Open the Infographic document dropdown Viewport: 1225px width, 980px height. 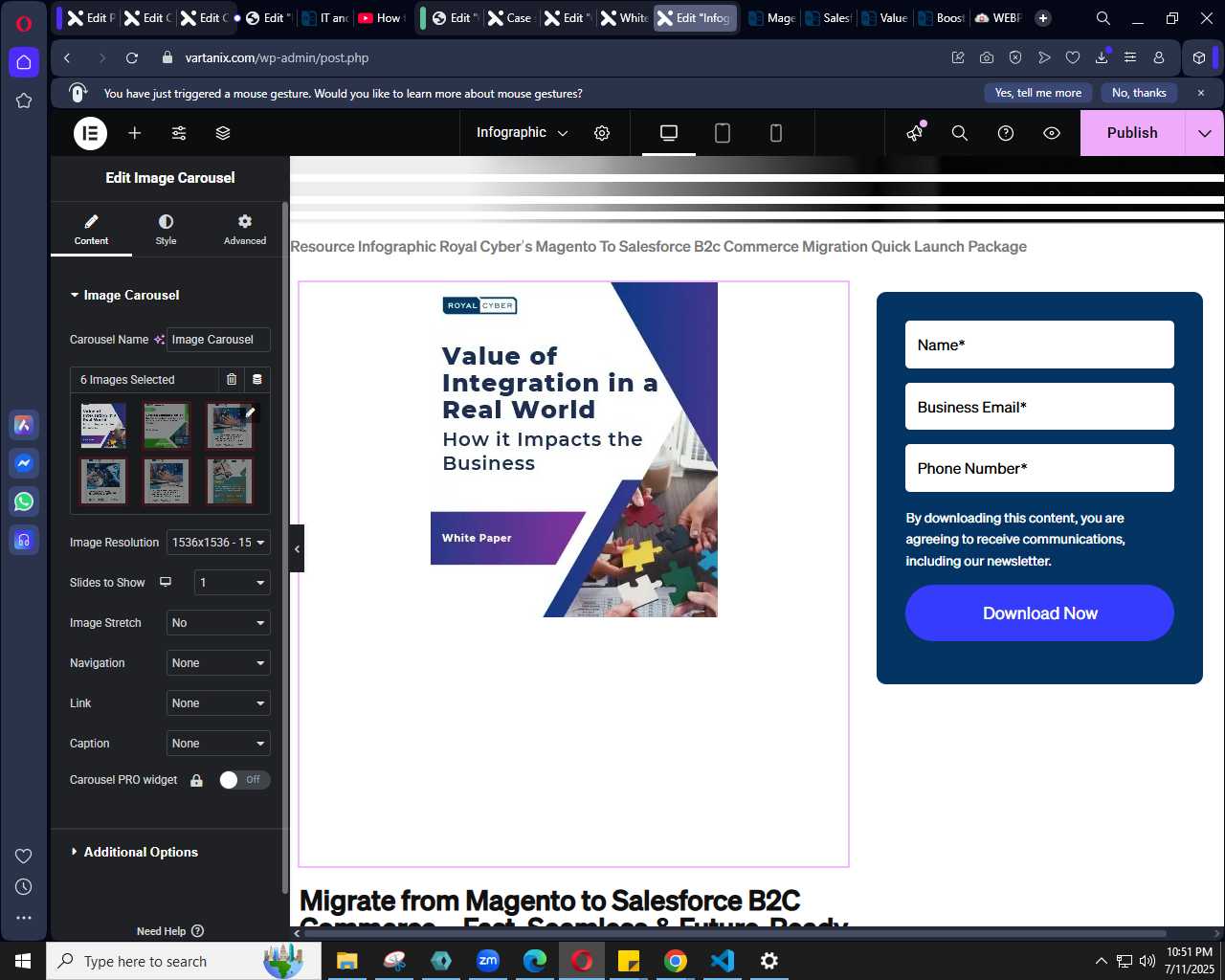click(x=522, y=133)
